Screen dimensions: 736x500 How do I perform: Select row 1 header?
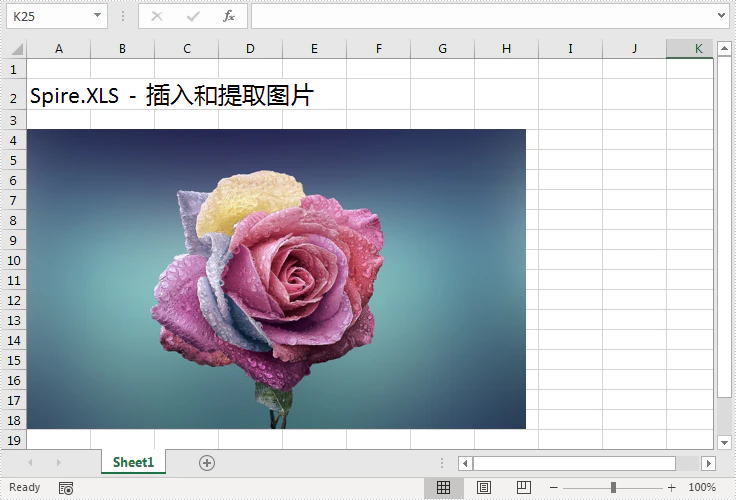click(x=14, y=69)
